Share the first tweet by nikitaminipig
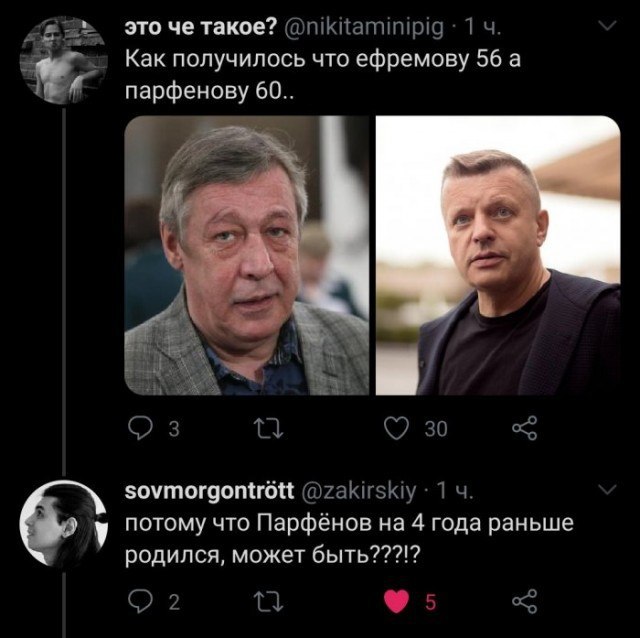The image size is (640, 638). [x=525, y=428]
